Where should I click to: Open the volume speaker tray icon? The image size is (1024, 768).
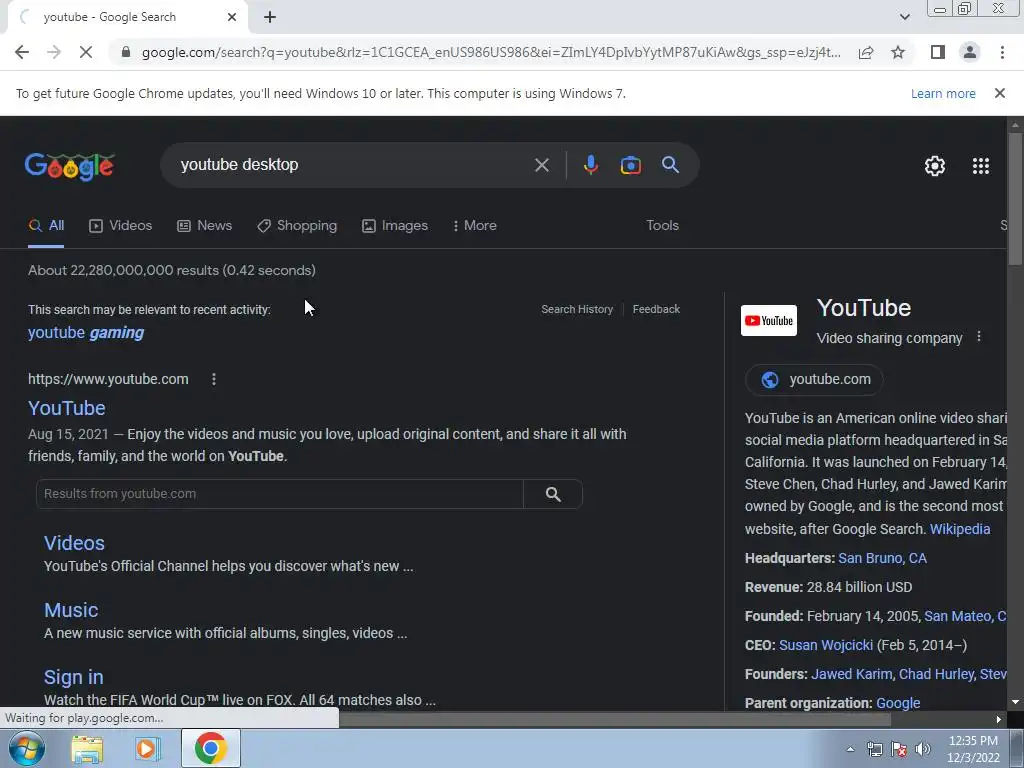click(x=922, y=749)
